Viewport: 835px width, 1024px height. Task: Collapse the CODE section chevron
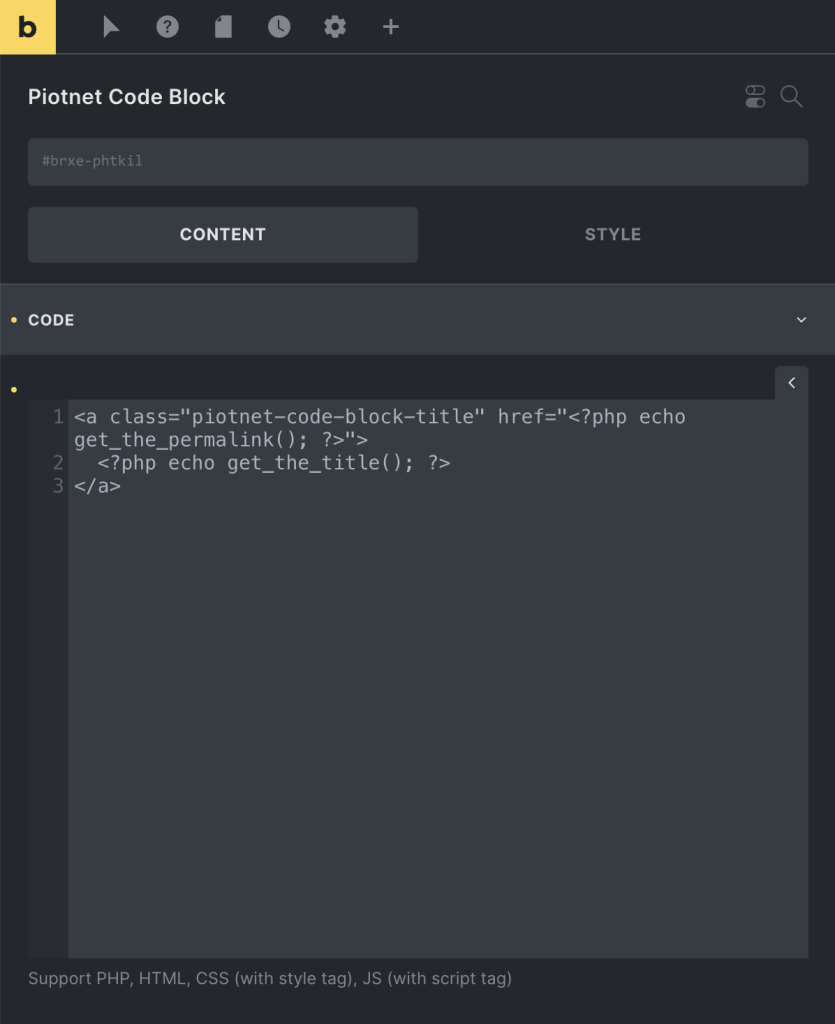pyautogui.click(x=801, y=320)
